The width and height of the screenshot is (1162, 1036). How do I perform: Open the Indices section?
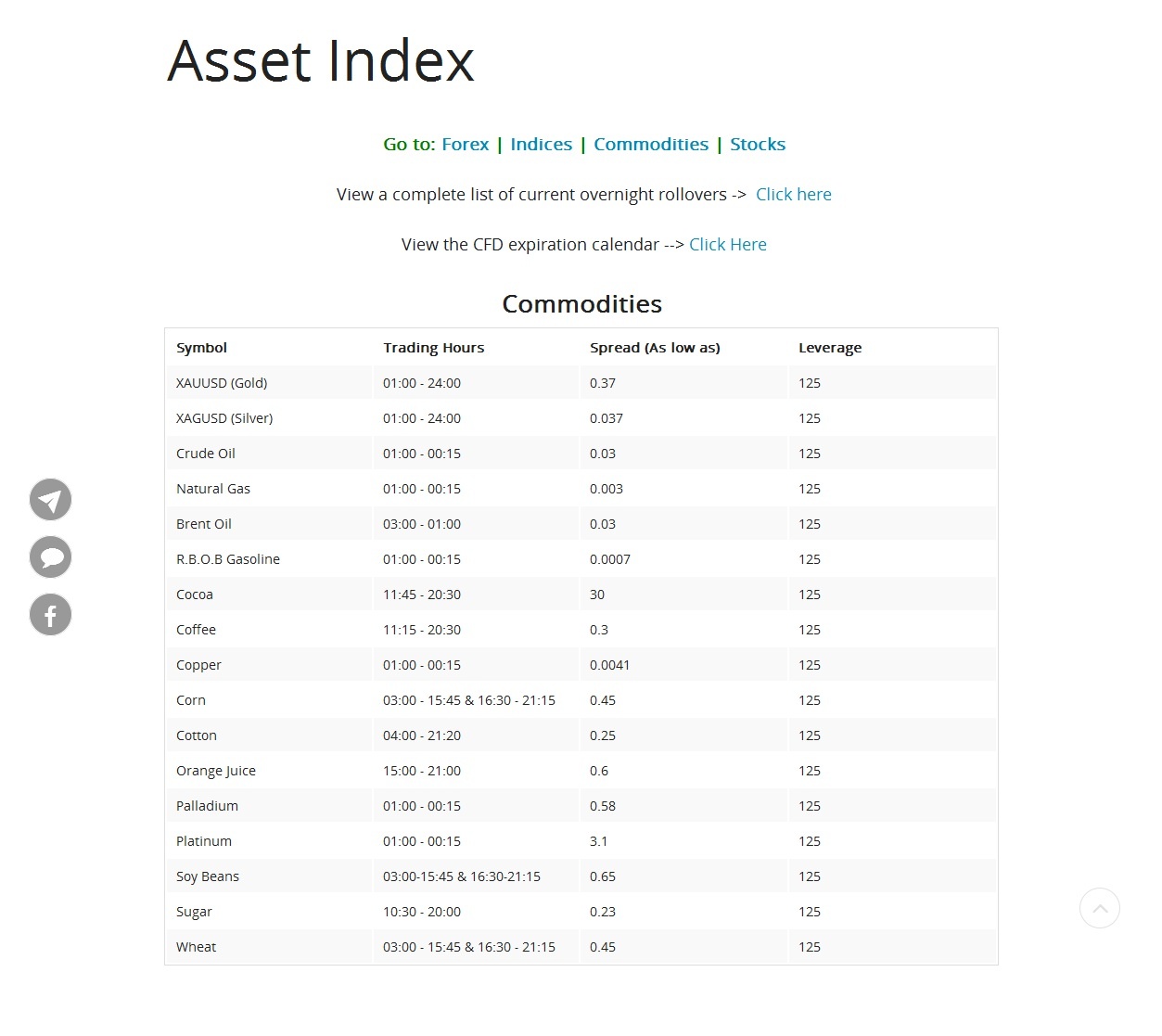[541, 144]
